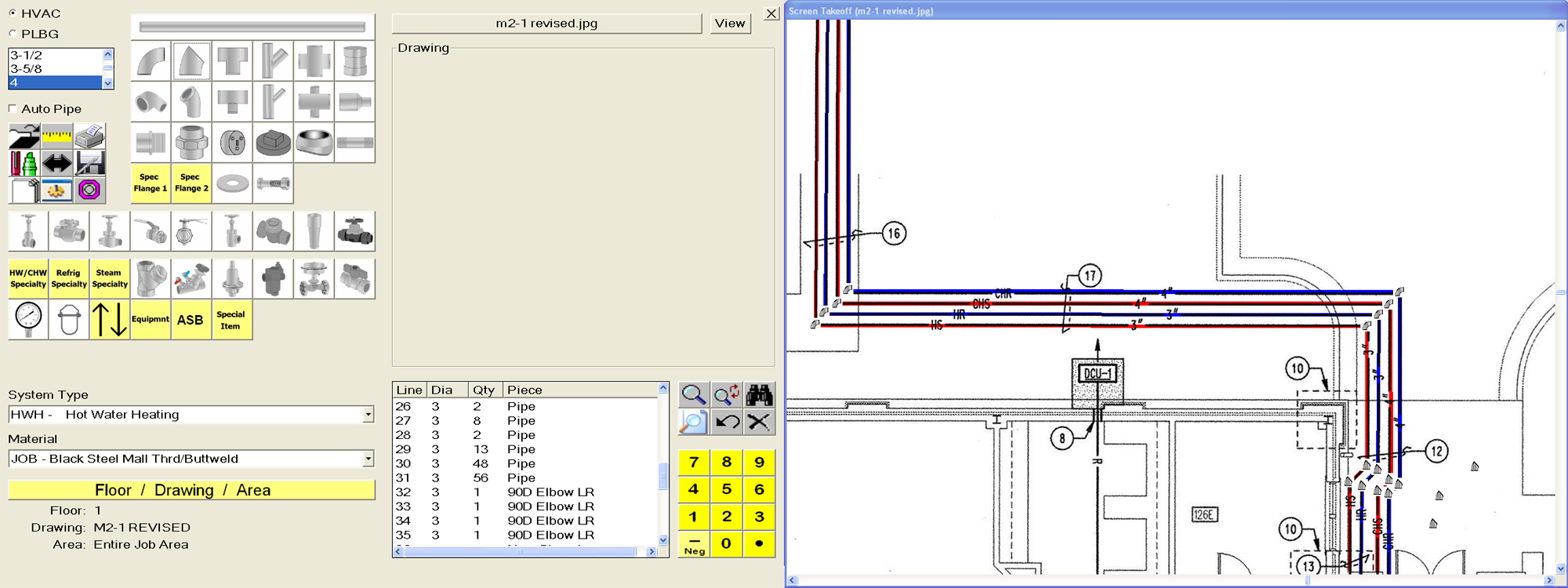Open the ruler measurement tool
This screenshot has width=1568, height=588.
(57, 136)
